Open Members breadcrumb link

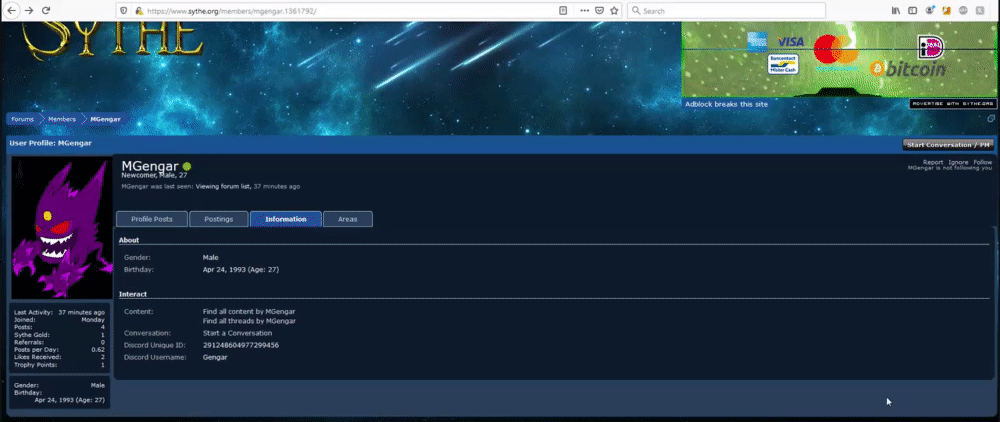62,119
